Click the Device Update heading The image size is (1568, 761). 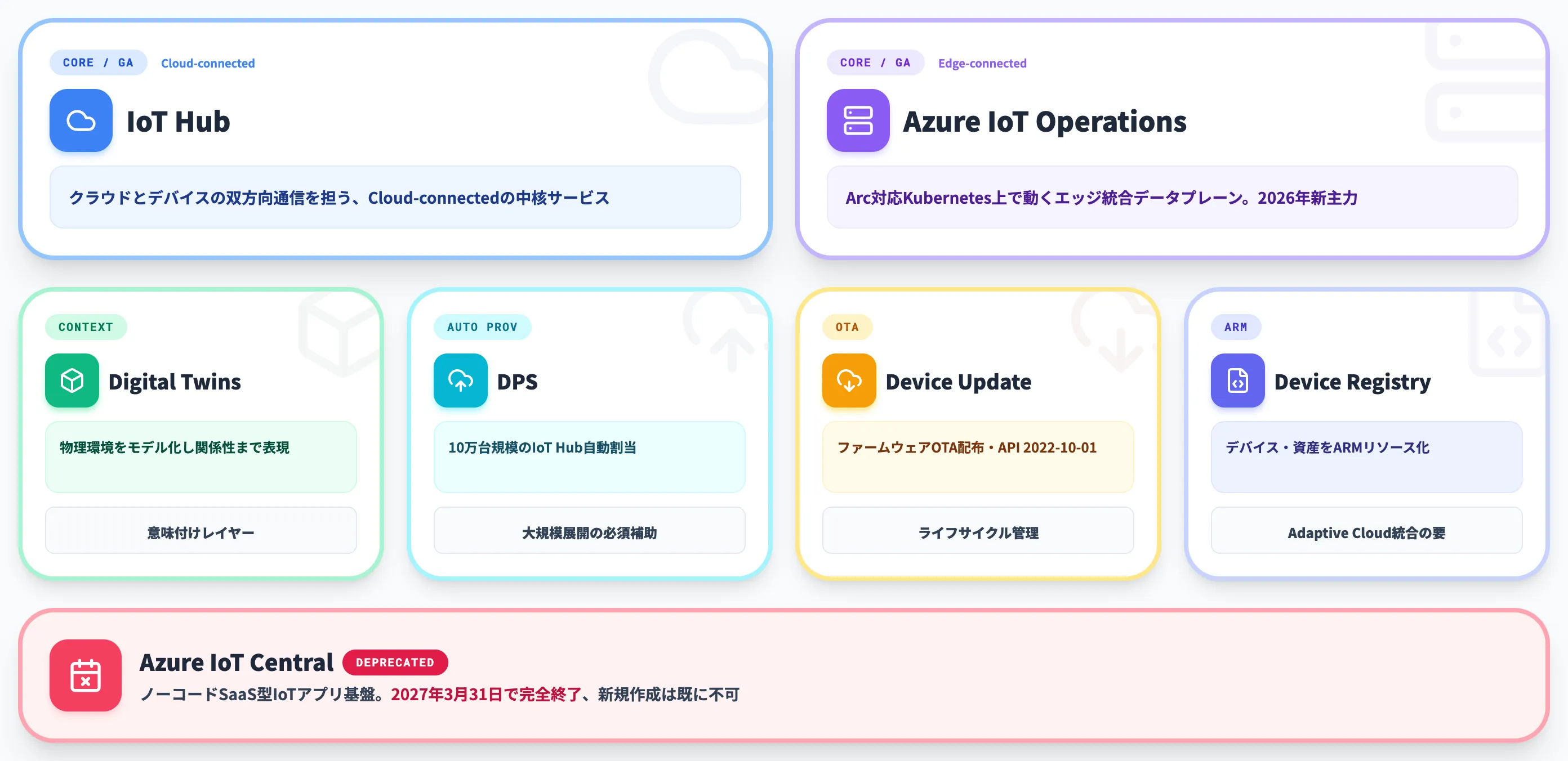pos(958,382)
